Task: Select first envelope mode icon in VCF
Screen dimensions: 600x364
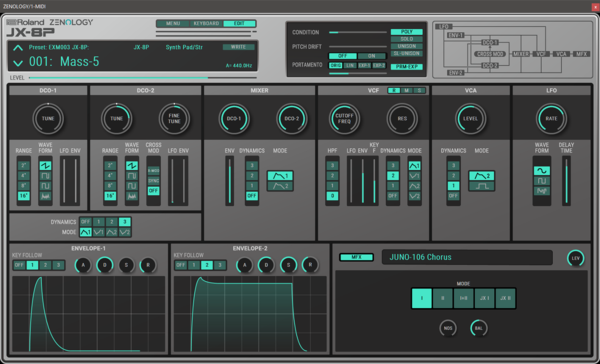Action: click(x=414, y=166)
